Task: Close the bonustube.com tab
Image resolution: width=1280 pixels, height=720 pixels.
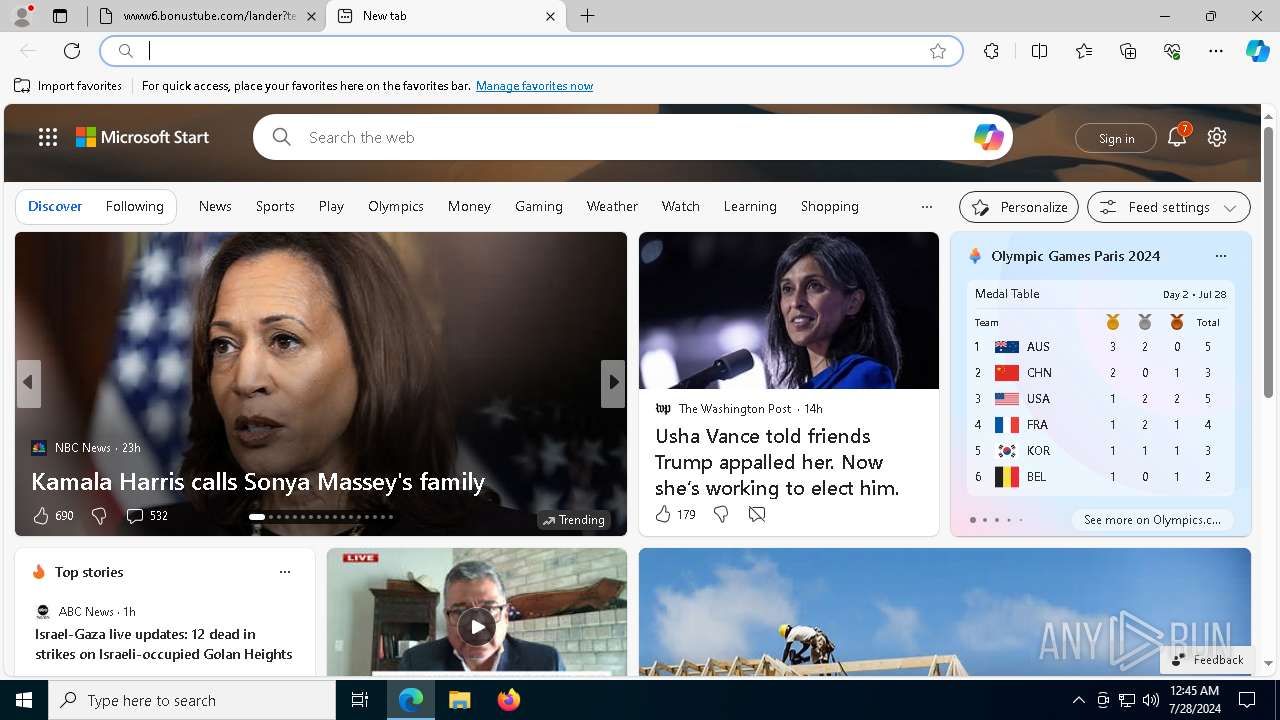Action: tap(311, 16)
